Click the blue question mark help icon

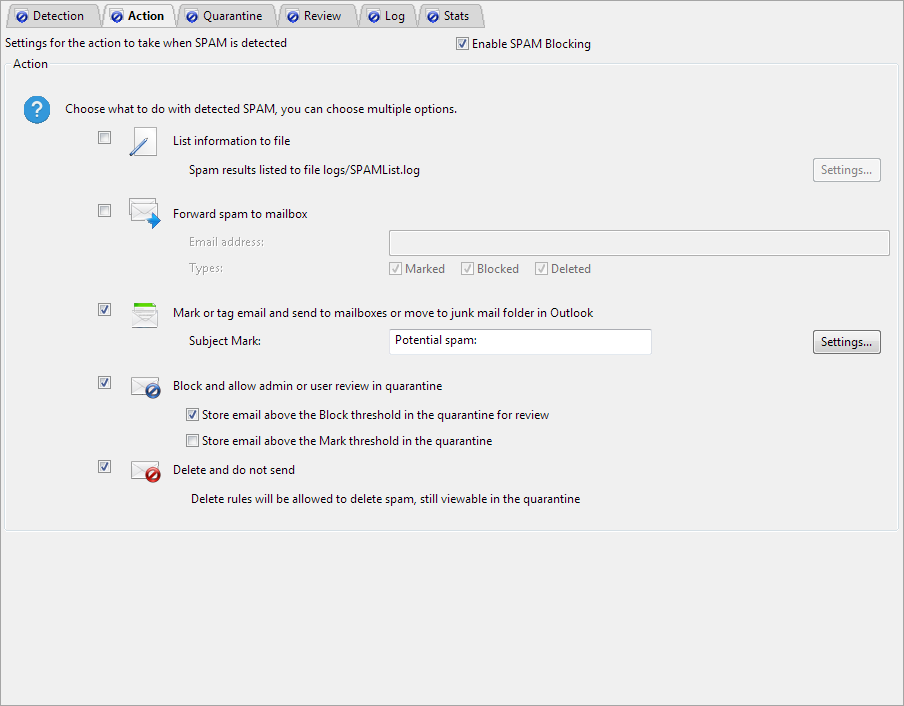click(37, 110)
